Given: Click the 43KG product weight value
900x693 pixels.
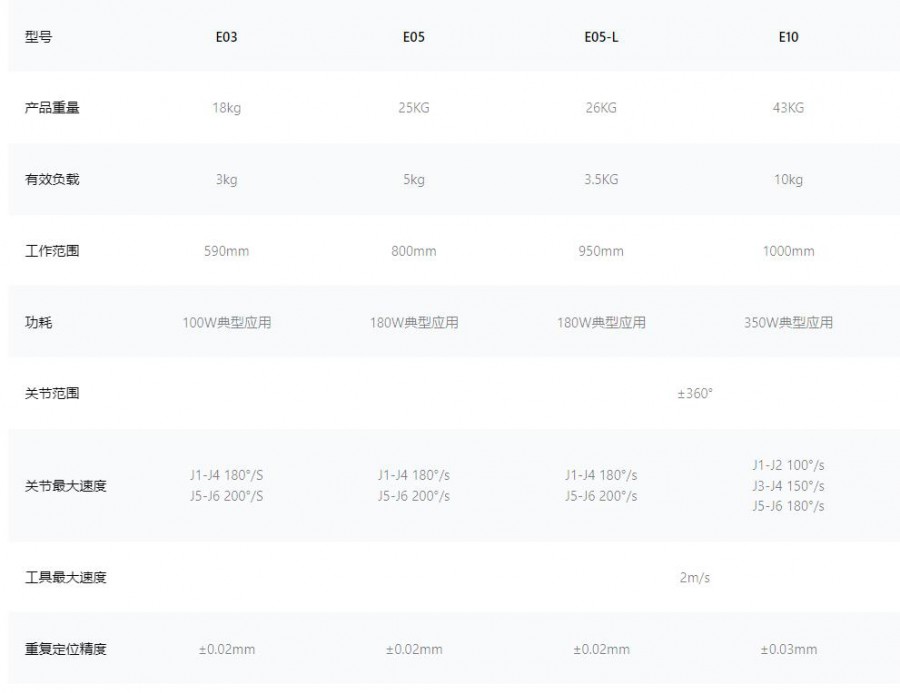Looking at the screenshot, I should [x=788, y=108].
